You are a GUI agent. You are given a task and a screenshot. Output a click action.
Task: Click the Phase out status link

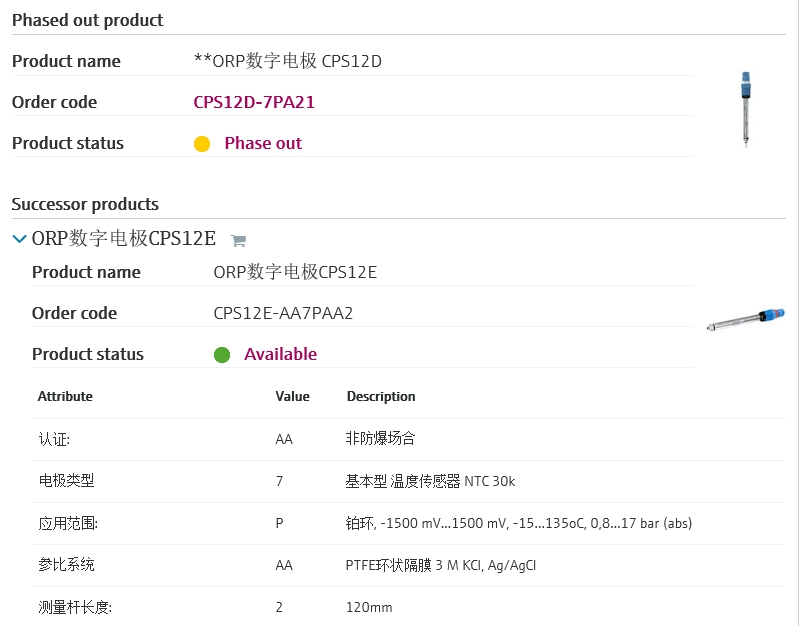pyautogui.click(x=263, y=143)
